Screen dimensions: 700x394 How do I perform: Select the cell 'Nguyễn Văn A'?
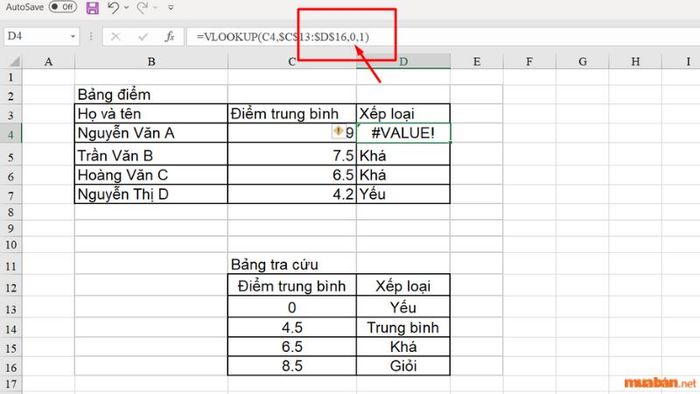tap(151, 133)
